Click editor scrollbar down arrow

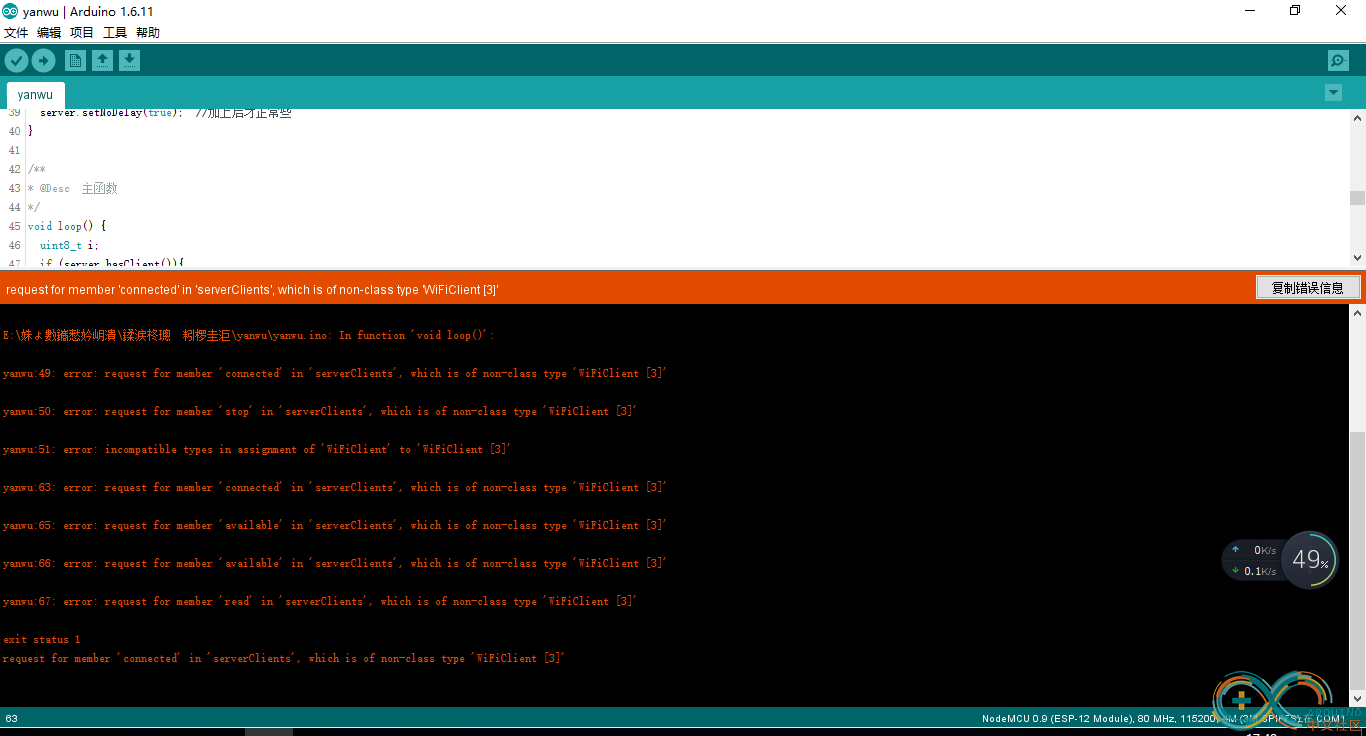[x=1357, y=257]
